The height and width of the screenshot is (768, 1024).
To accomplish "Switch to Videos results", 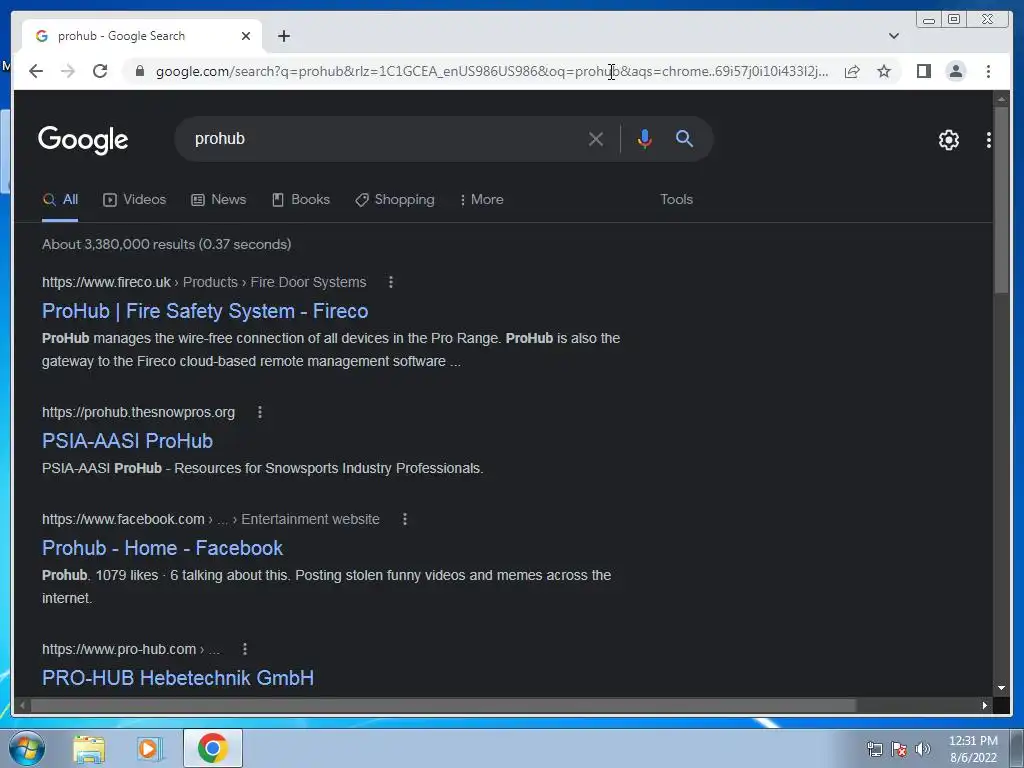I will (135, 199).
